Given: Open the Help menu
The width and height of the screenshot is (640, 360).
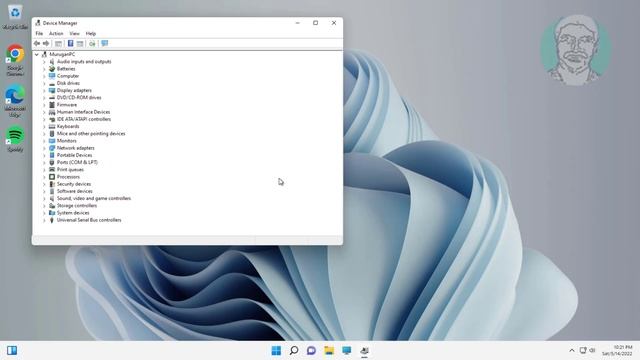Looking at the screenshot, I should (x=91, y=33).
